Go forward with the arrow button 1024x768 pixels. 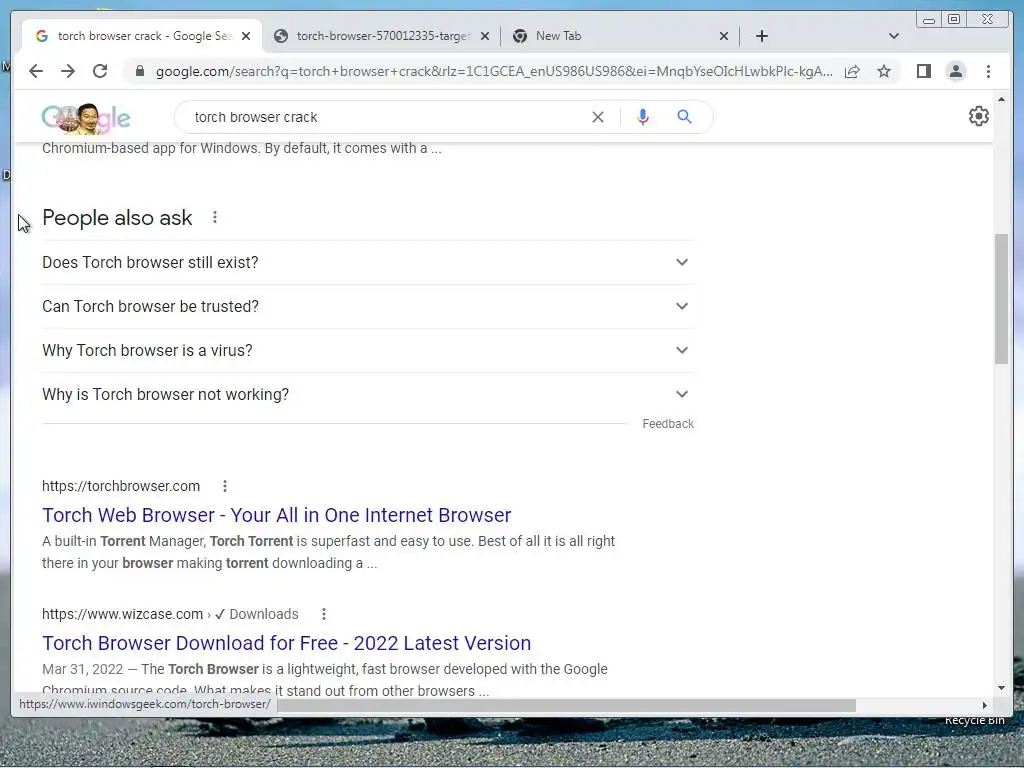click(68, 71)
